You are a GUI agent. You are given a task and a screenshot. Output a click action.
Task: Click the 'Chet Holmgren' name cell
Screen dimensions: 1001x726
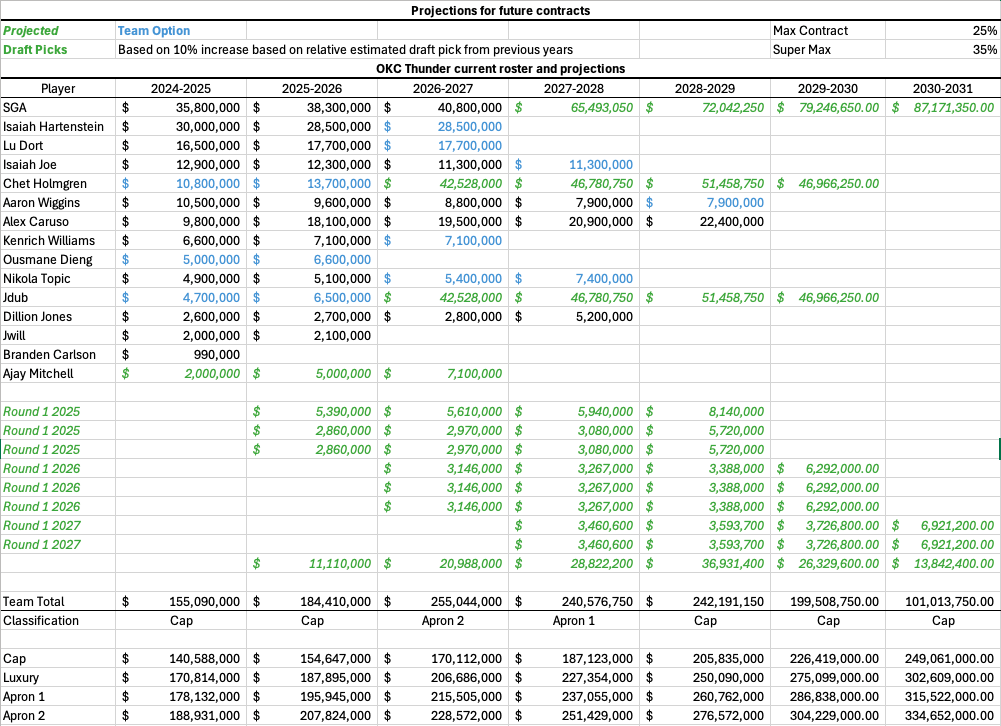pos(58,184)
